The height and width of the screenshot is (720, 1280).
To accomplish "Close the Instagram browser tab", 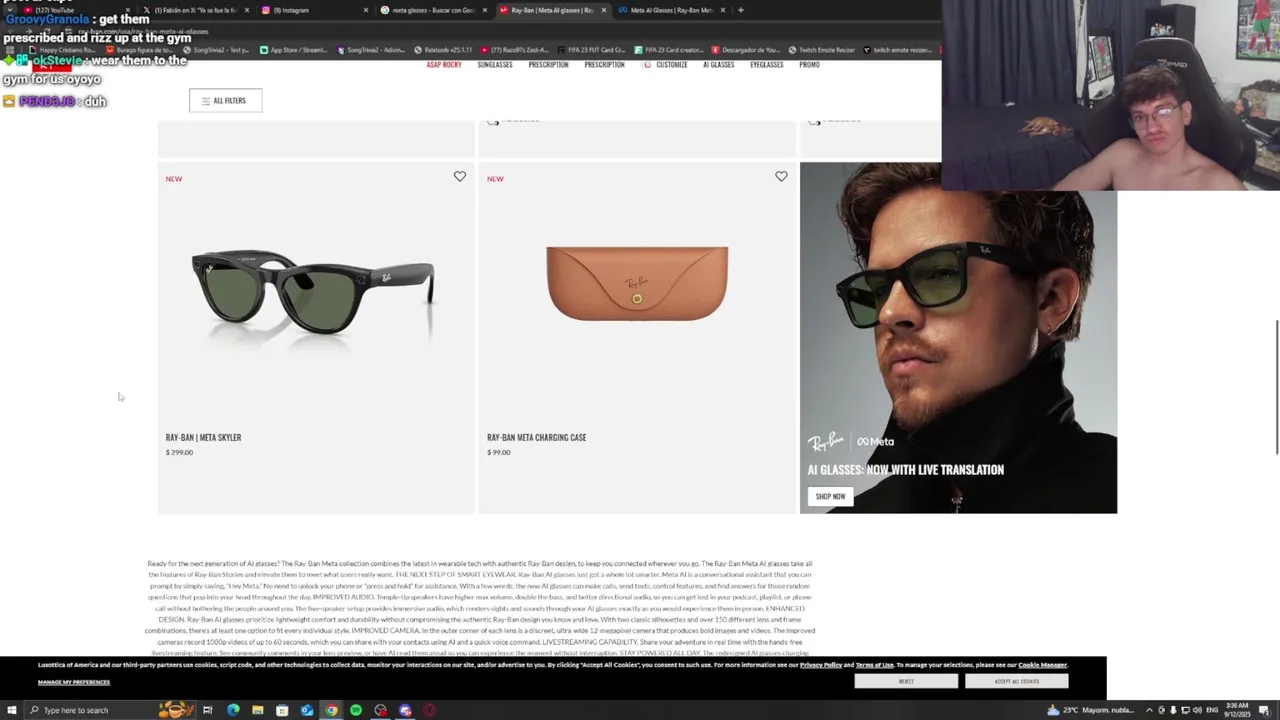I will [365, 10].
